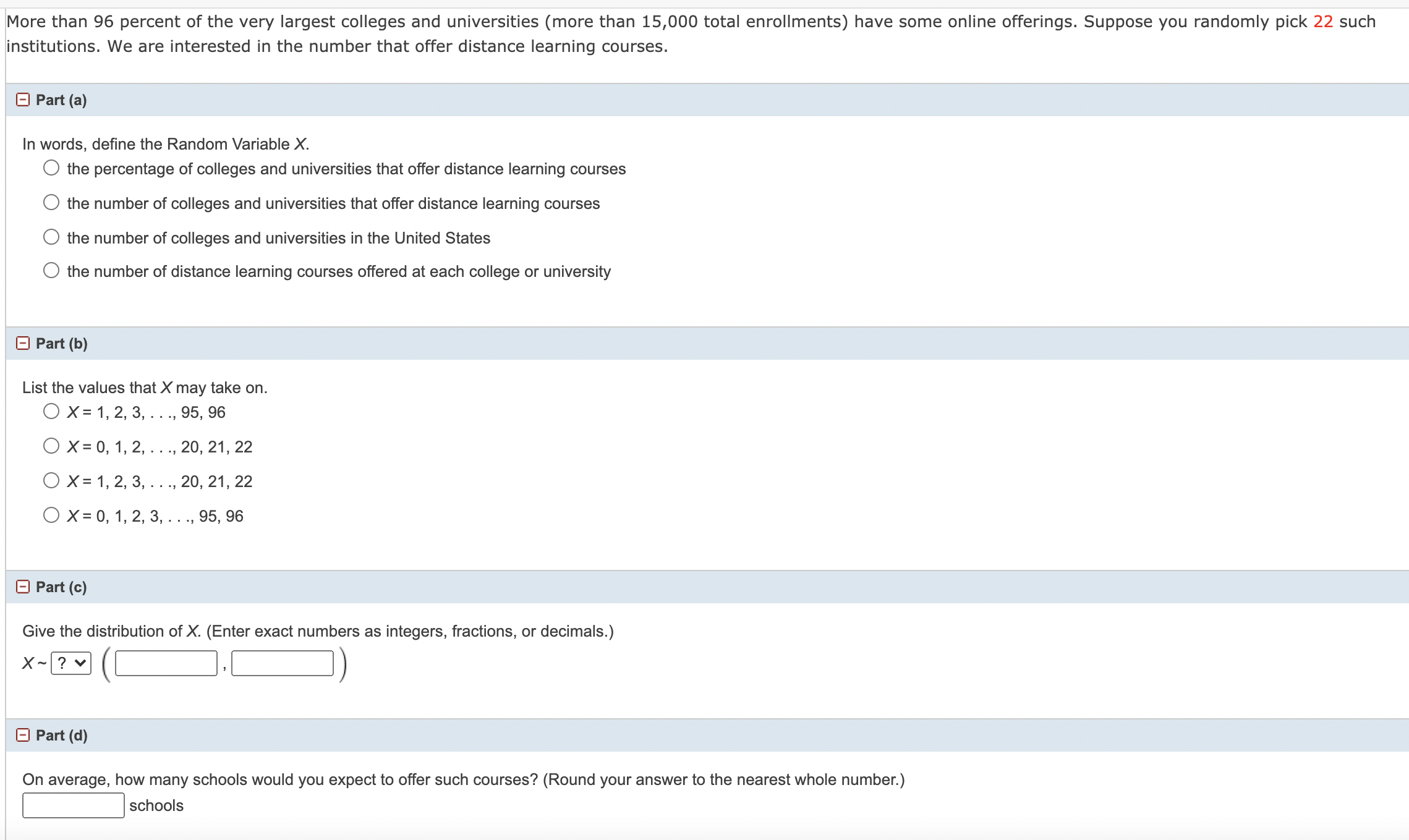The width and height of the screenshot is (1409, 840).
Task: Open the distribution type dropdown
Action: tap(70, 663)
